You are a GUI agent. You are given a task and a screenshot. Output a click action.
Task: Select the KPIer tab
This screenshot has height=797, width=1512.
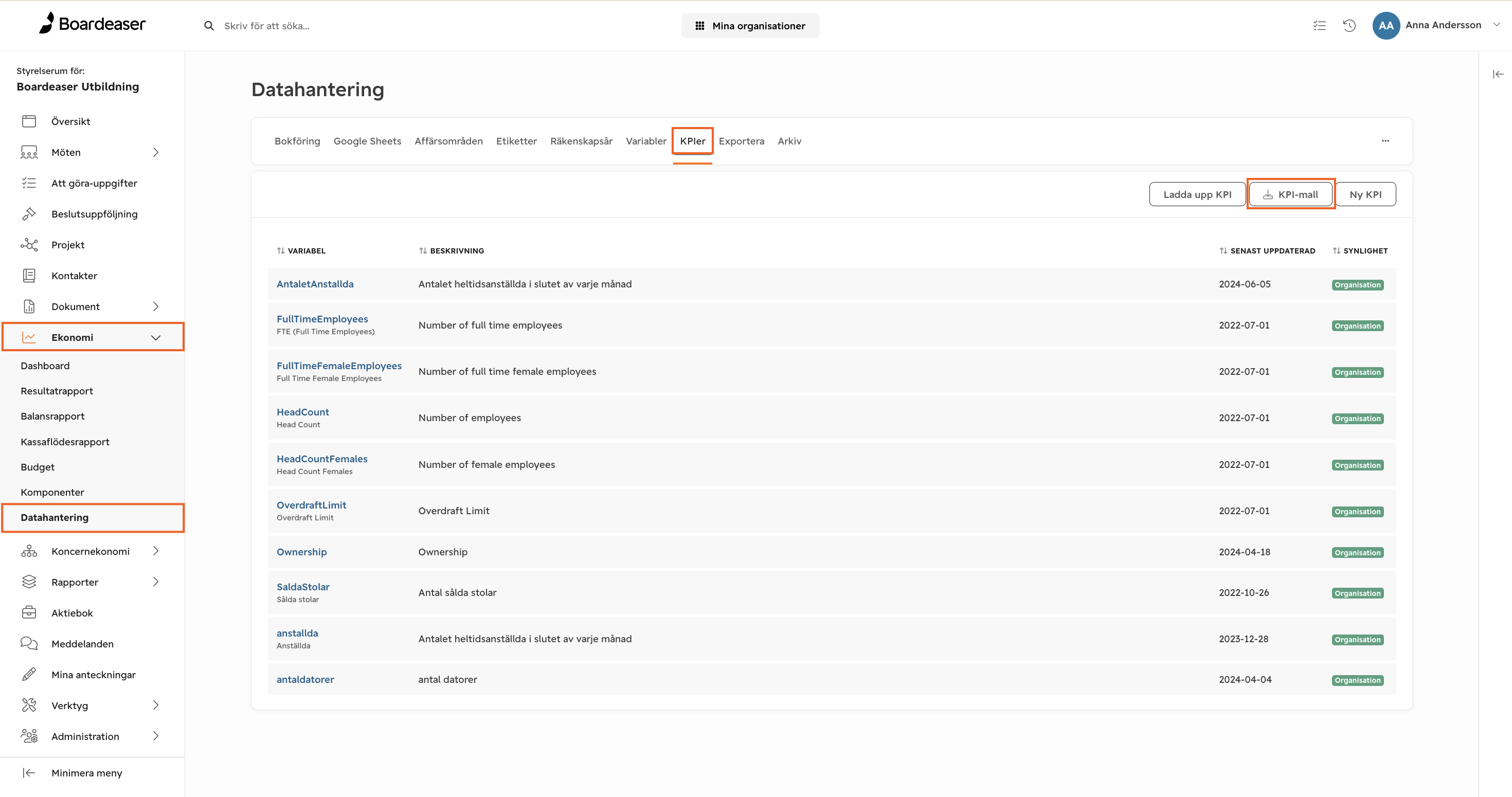coord(693,141)
